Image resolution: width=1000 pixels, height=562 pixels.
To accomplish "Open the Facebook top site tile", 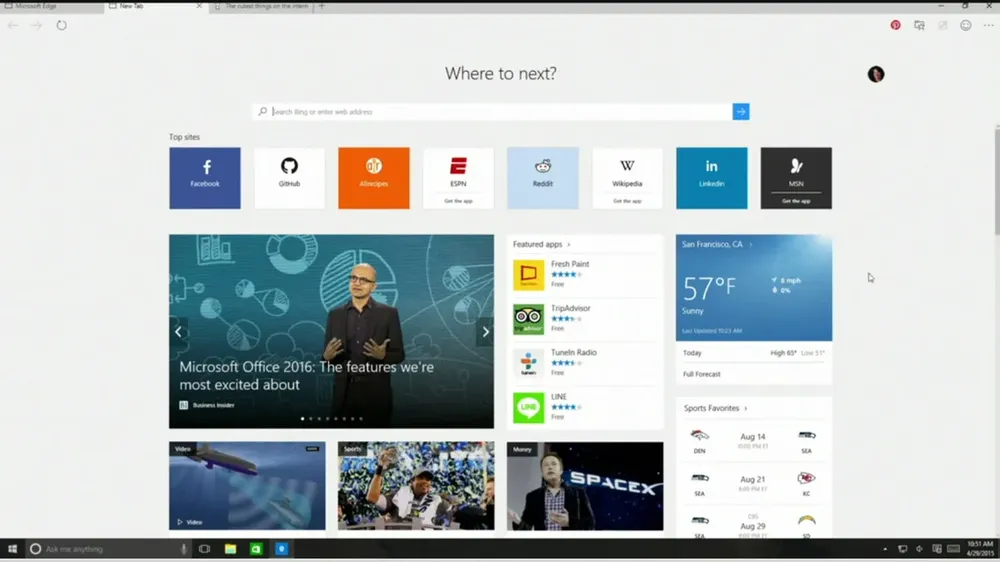I will (205, 178).
